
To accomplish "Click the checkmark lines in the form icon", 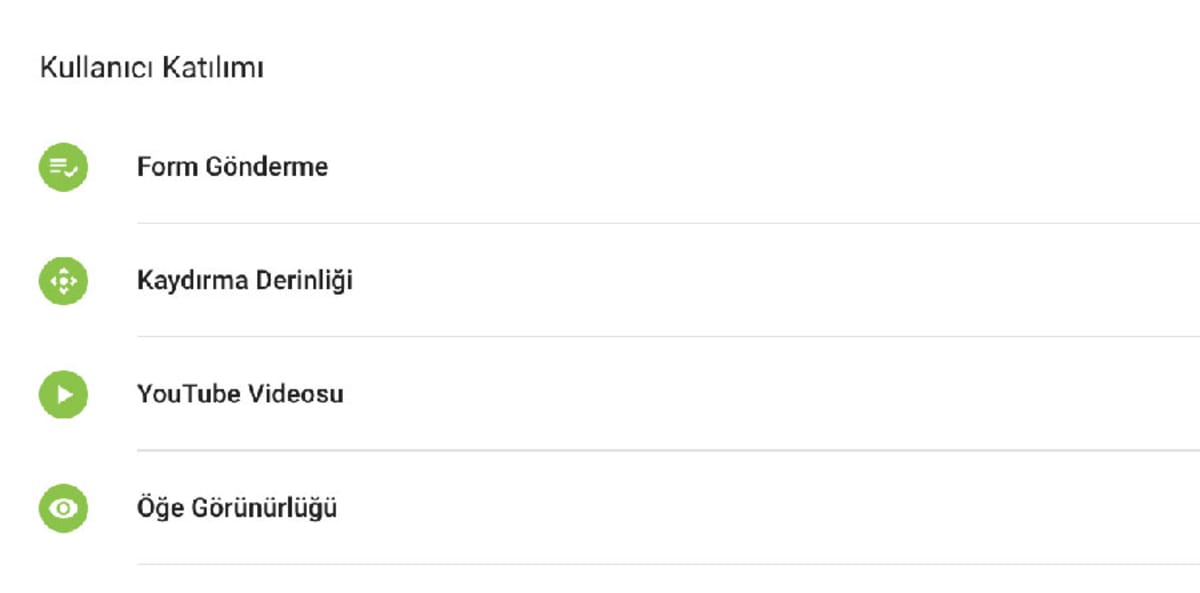I will coord(63,167).
